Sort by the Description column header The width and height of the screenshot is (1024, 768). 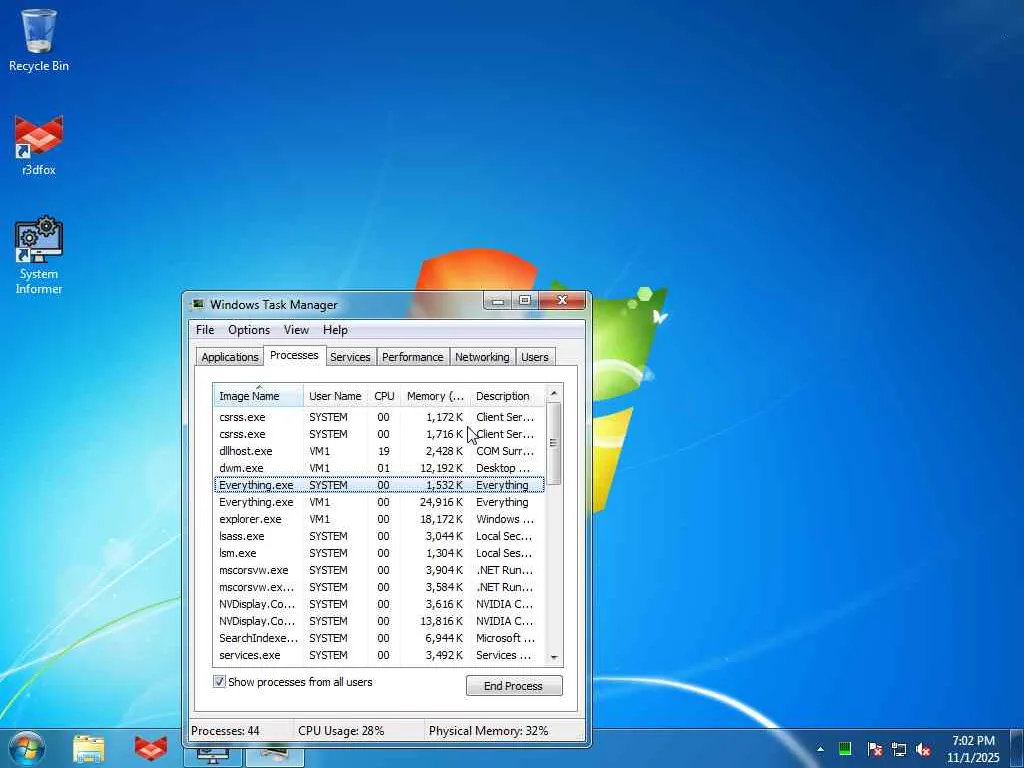[507, 396]
